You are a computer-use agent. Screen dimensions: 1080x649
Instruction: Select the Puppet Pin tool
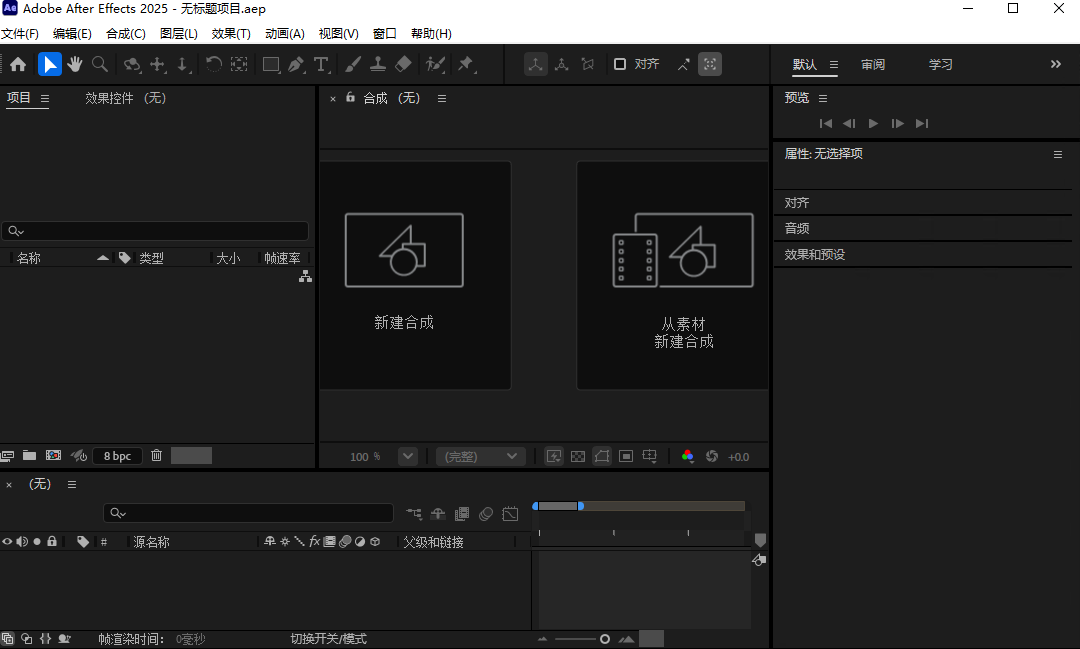[466, 64]
